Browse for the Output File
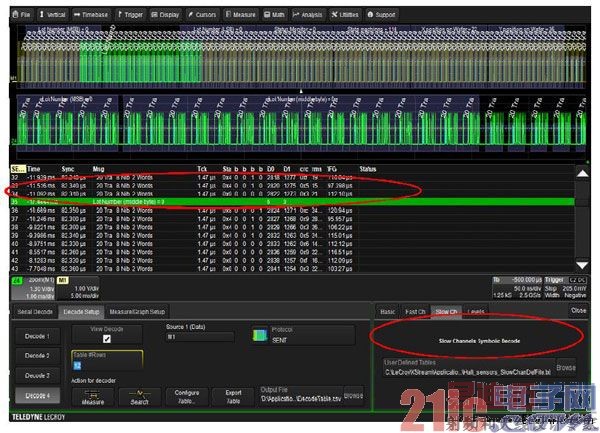Screen dimensions: 600x433 [353, 396]
